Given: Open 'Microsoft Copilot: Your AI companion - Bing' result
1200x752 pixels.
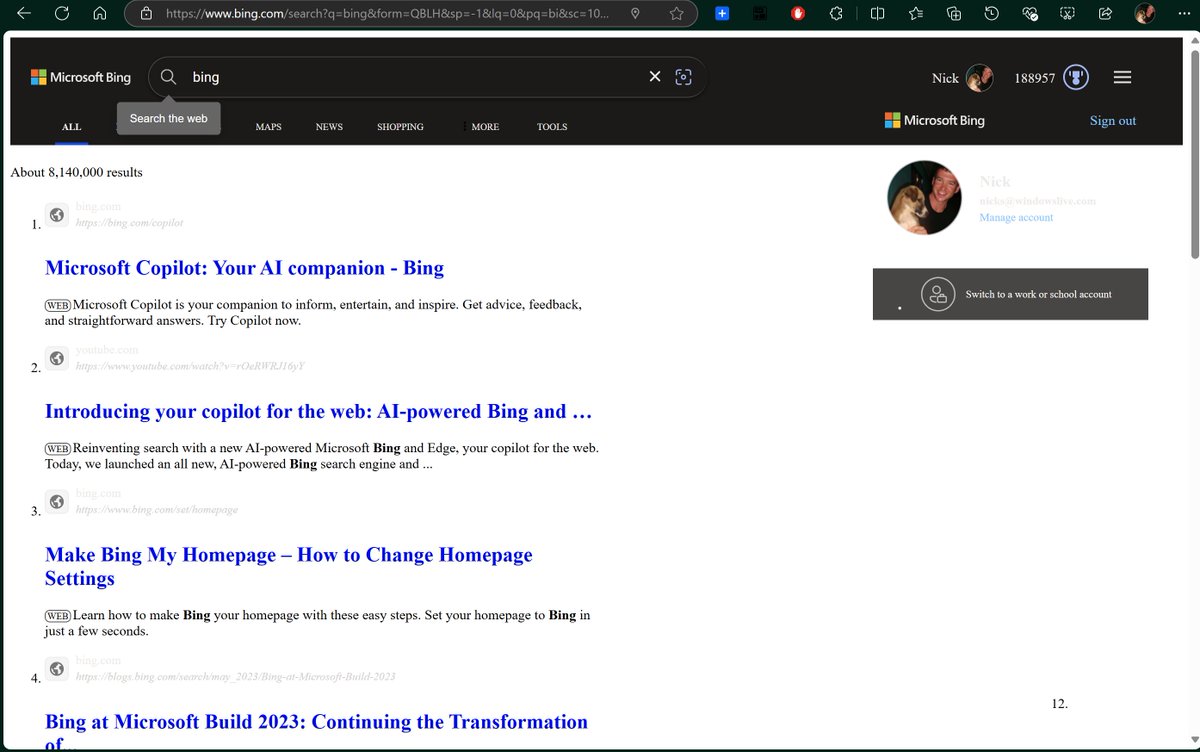Looking at the screenshot, I should 244,268.
